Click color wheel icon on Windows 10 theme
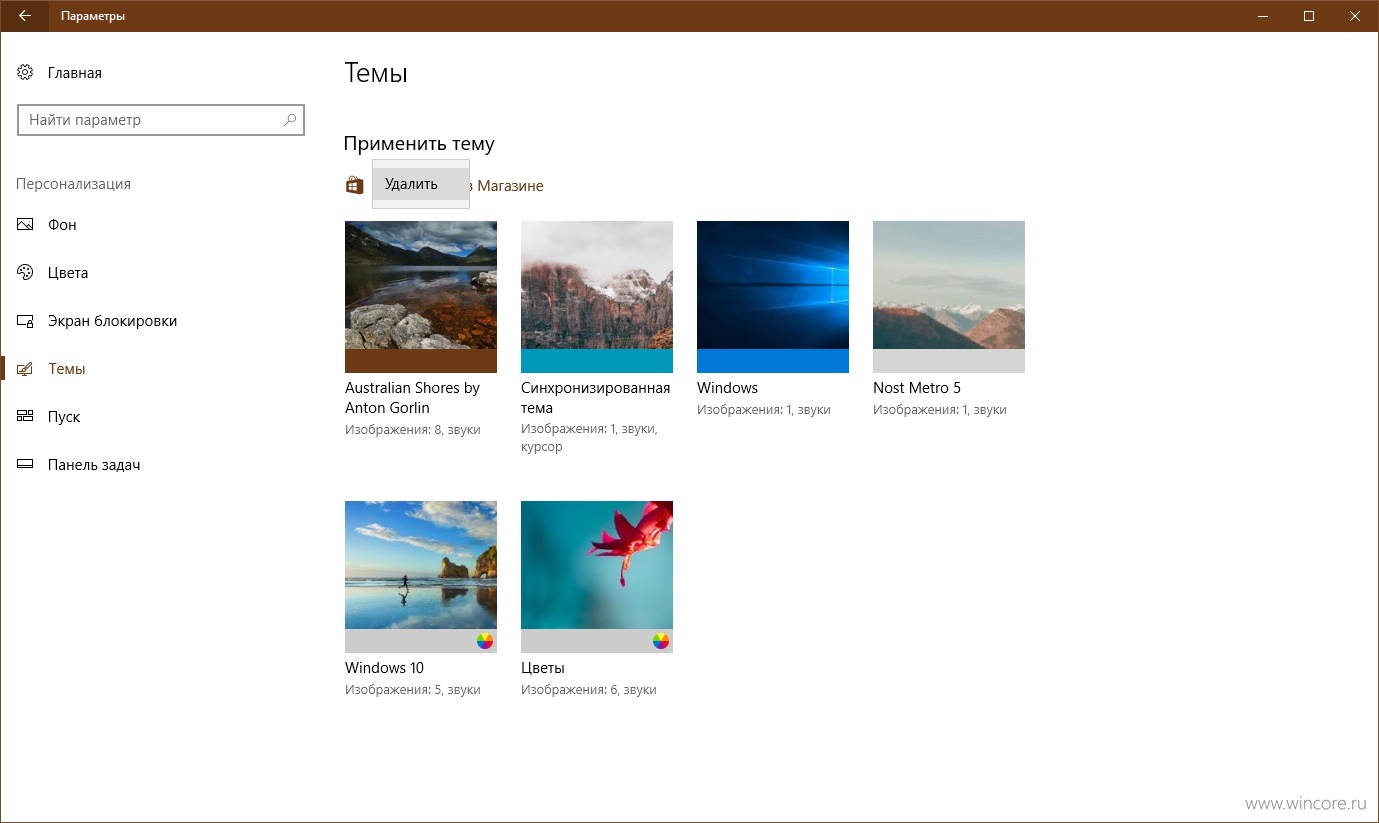Viewport: 1379px width, 823px height. [485, 641]
